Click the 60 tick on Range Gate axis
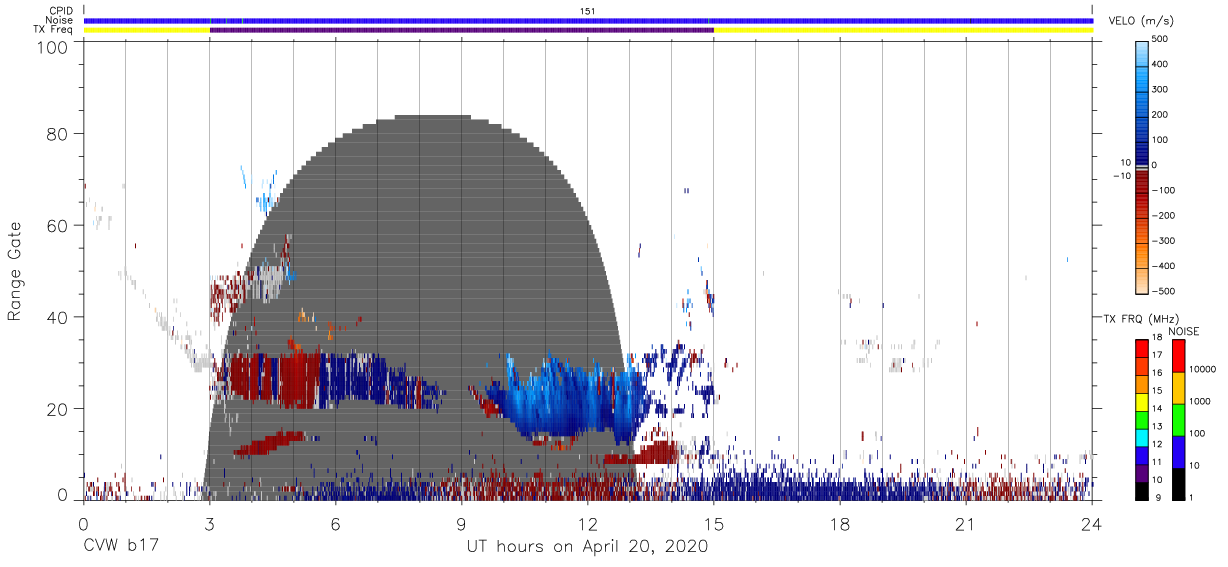1228x567 pixels. (56, 226)
